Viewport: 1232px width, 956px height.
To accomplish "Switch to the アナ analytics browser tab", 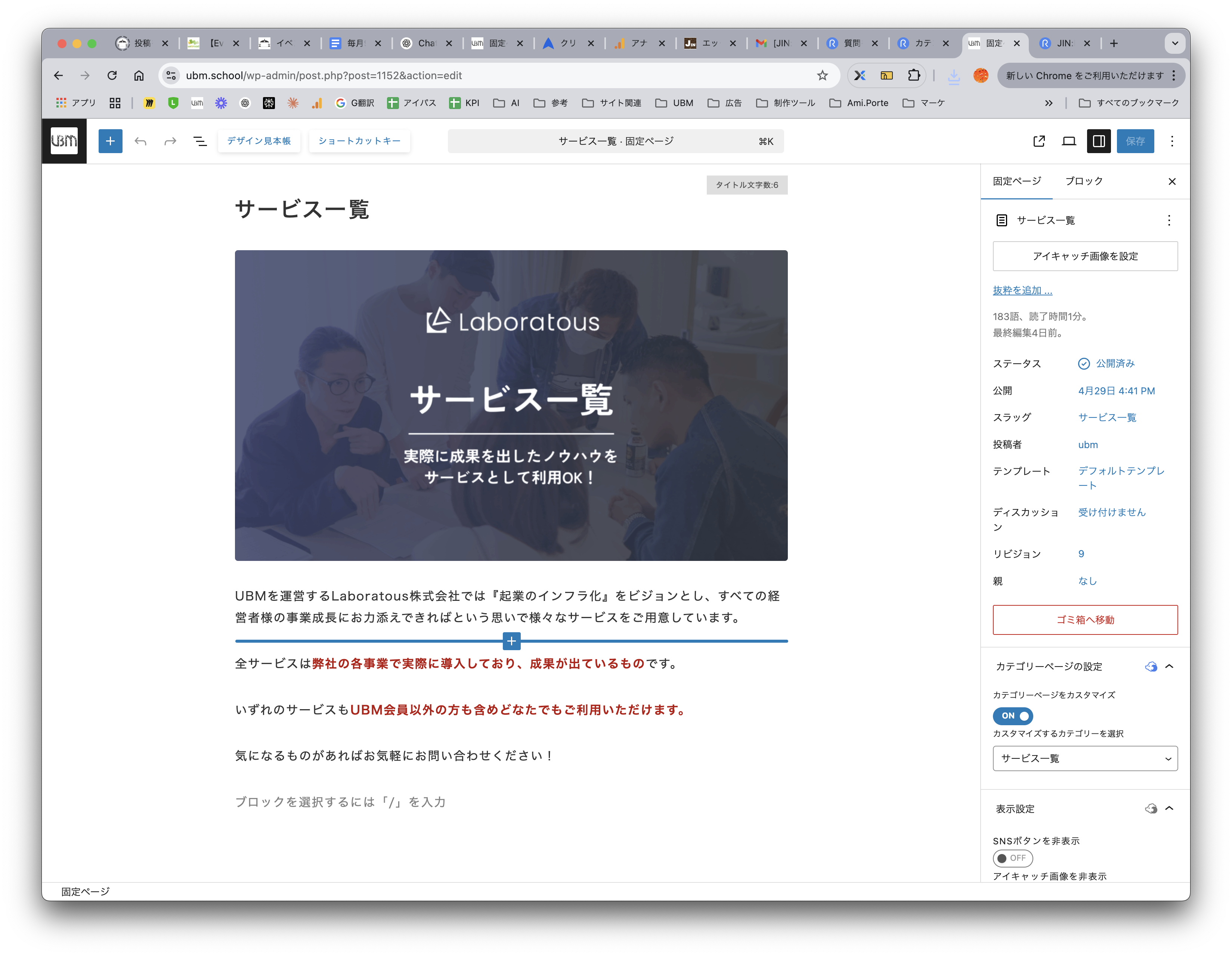I will [639, 43].
